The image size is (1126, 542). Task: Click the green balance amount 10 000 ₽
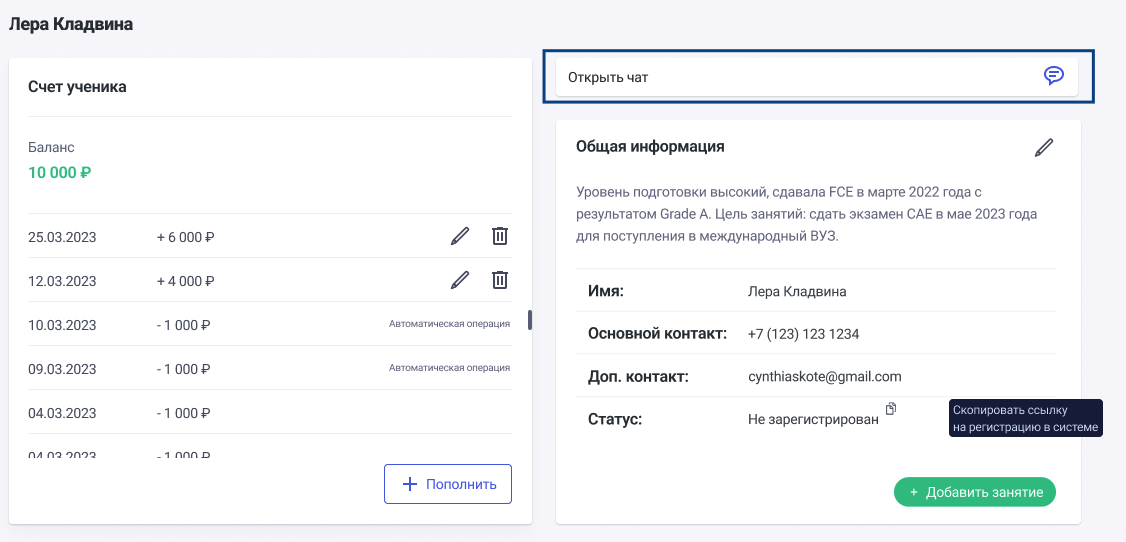tap(60, 173)
